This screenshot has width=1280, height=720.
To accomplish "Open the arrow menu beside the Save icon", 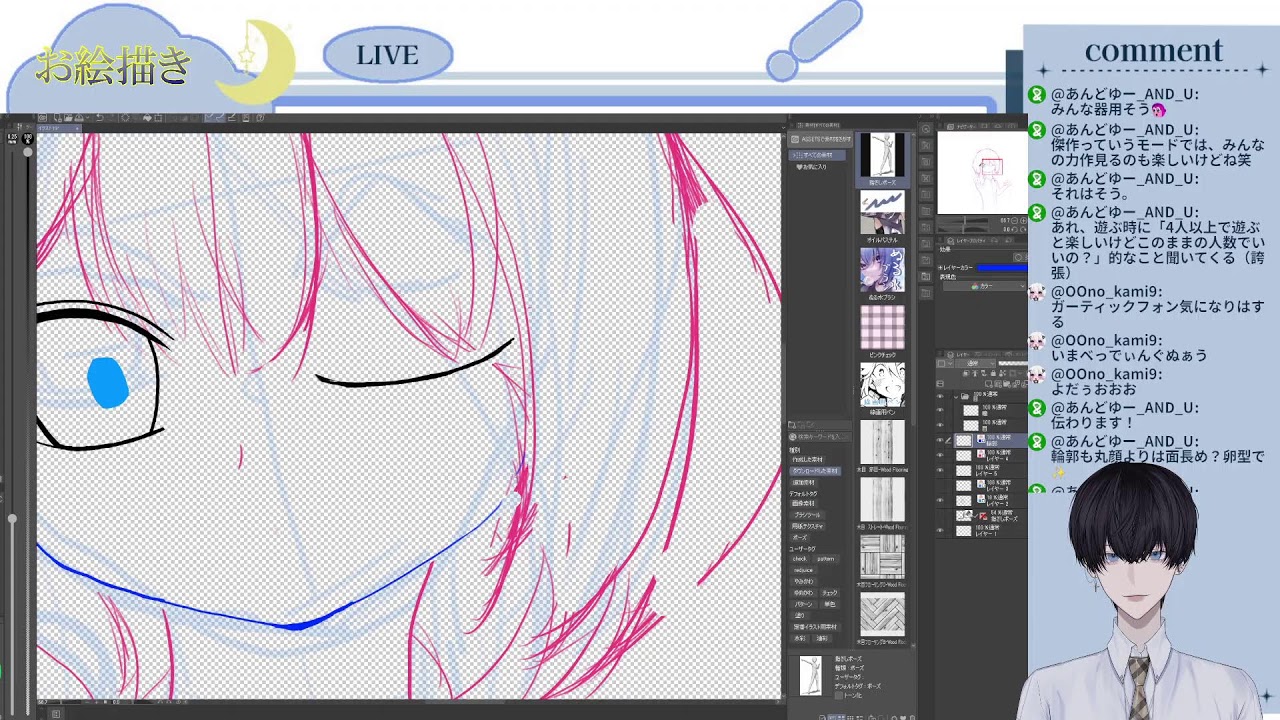I will click(88, 117).
